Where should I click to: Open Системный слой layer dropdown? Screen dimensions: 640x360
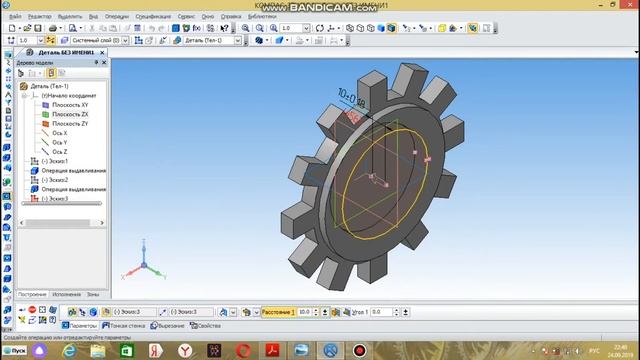pyautogui.click(x=125, y=40)
